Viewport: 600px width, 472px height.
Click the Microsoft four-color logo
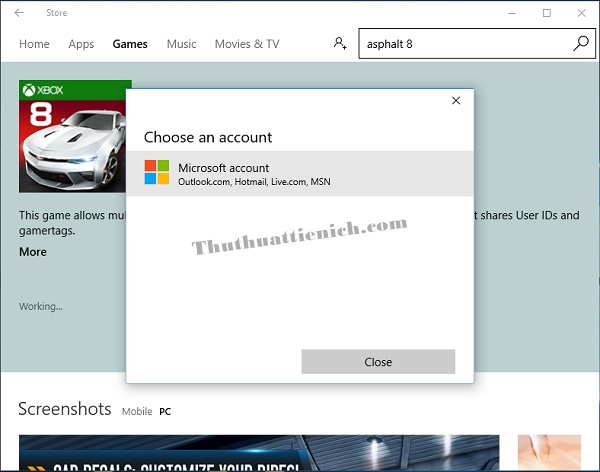point(157,173)
